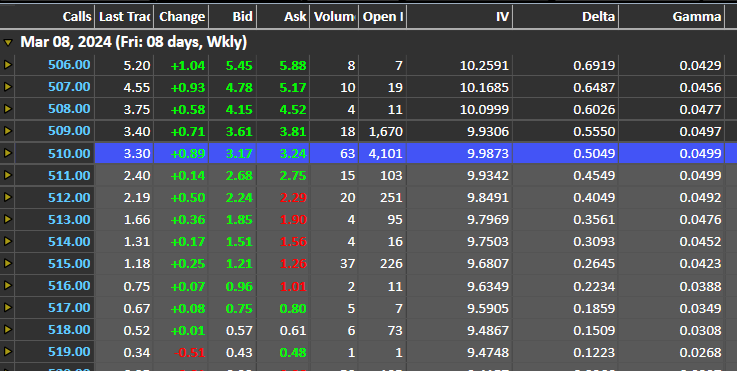The image size is (737, 371).
Task: Click the 9.4867 IV value
Action: pyautogui.click(x=488, y=330)
